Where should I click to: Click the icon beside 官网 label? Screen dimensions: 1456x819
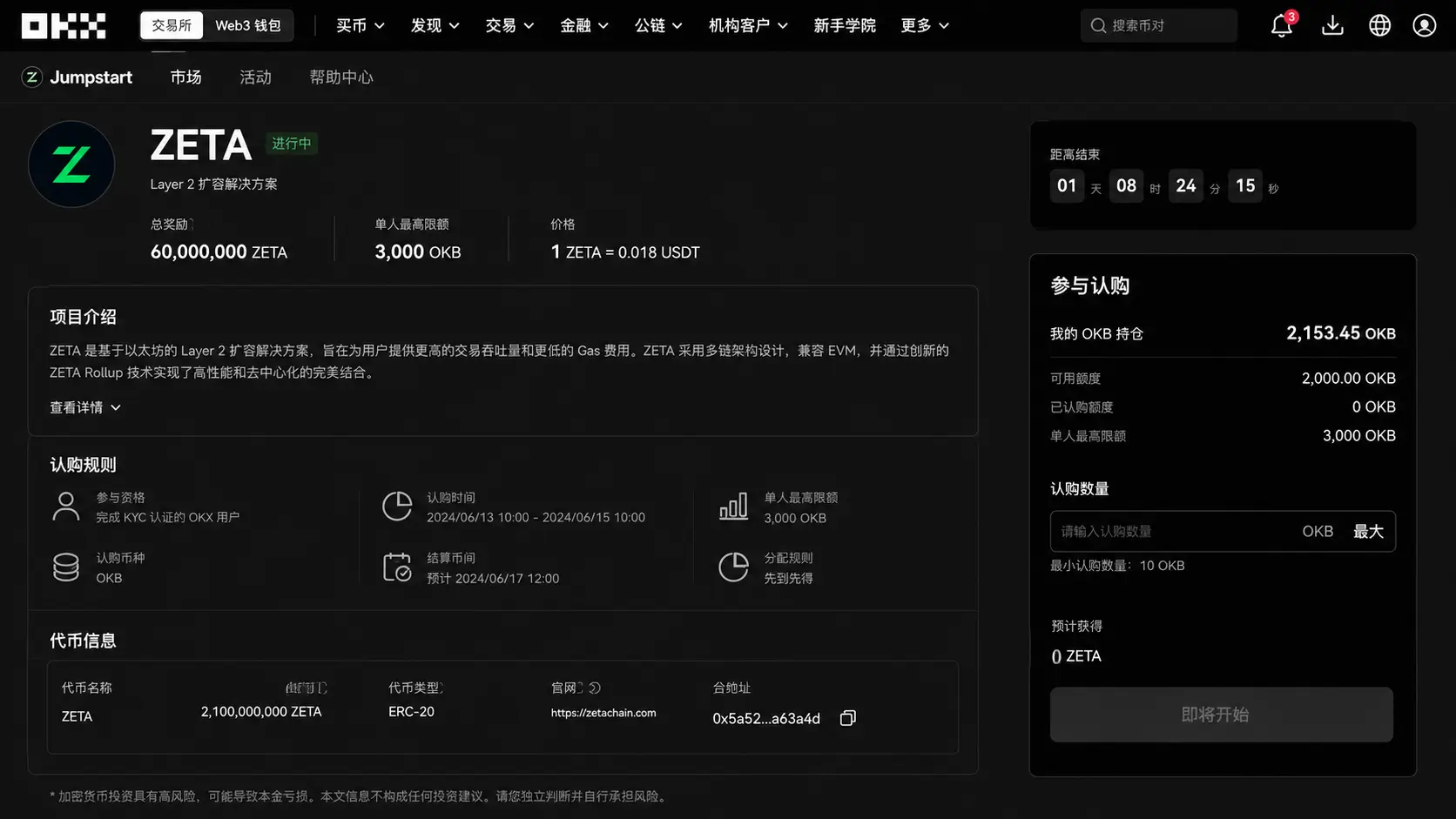click(x=595, y=688)
